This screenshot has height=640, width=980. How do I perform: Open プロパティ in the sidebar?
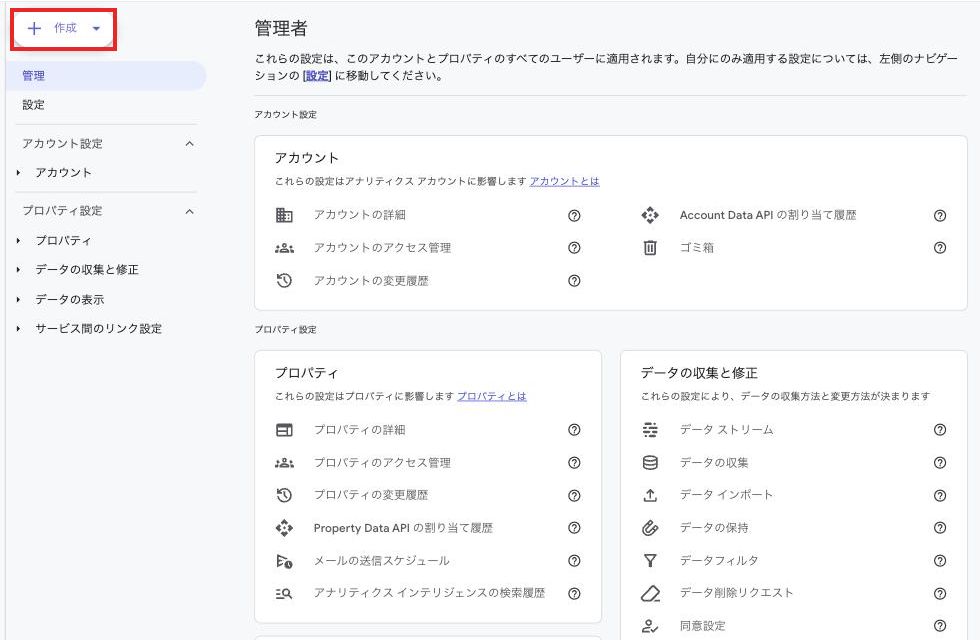tap(64, 241)
